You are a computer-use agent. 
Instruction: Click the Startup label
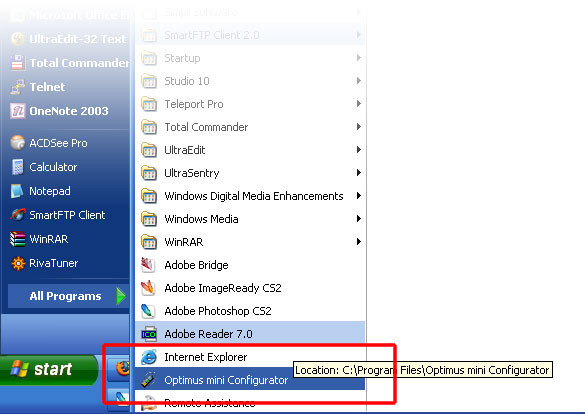[182, 59]
